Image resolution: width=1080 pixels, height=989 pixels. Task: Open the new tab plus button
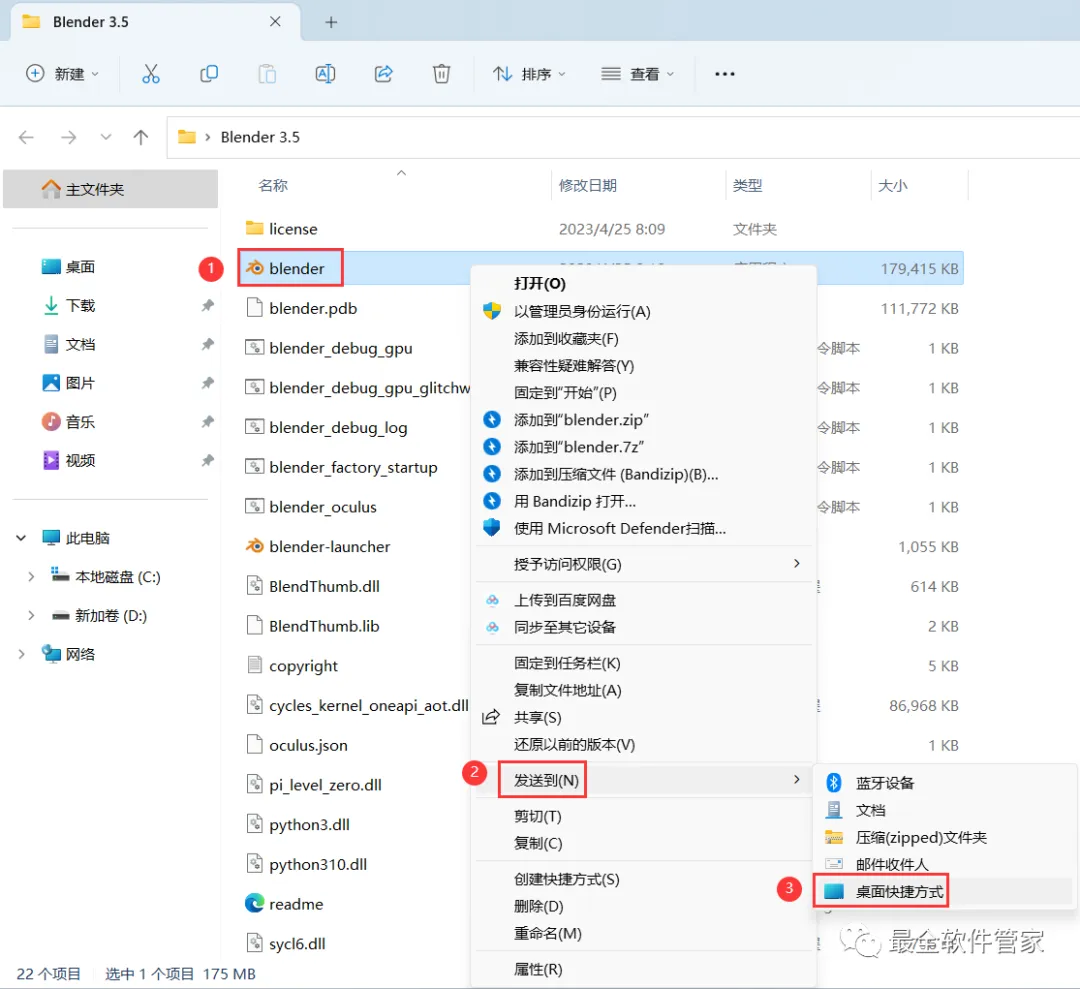(x=331, y=22)
